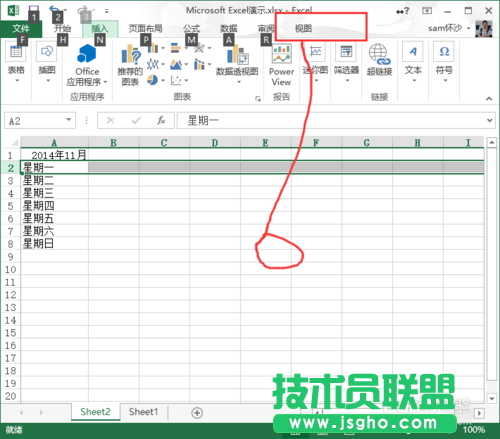Select cell with 星期五
Image resolution: width=500 pixels, height=439 pixels.
pyautogui.click(x=54, y=219)
